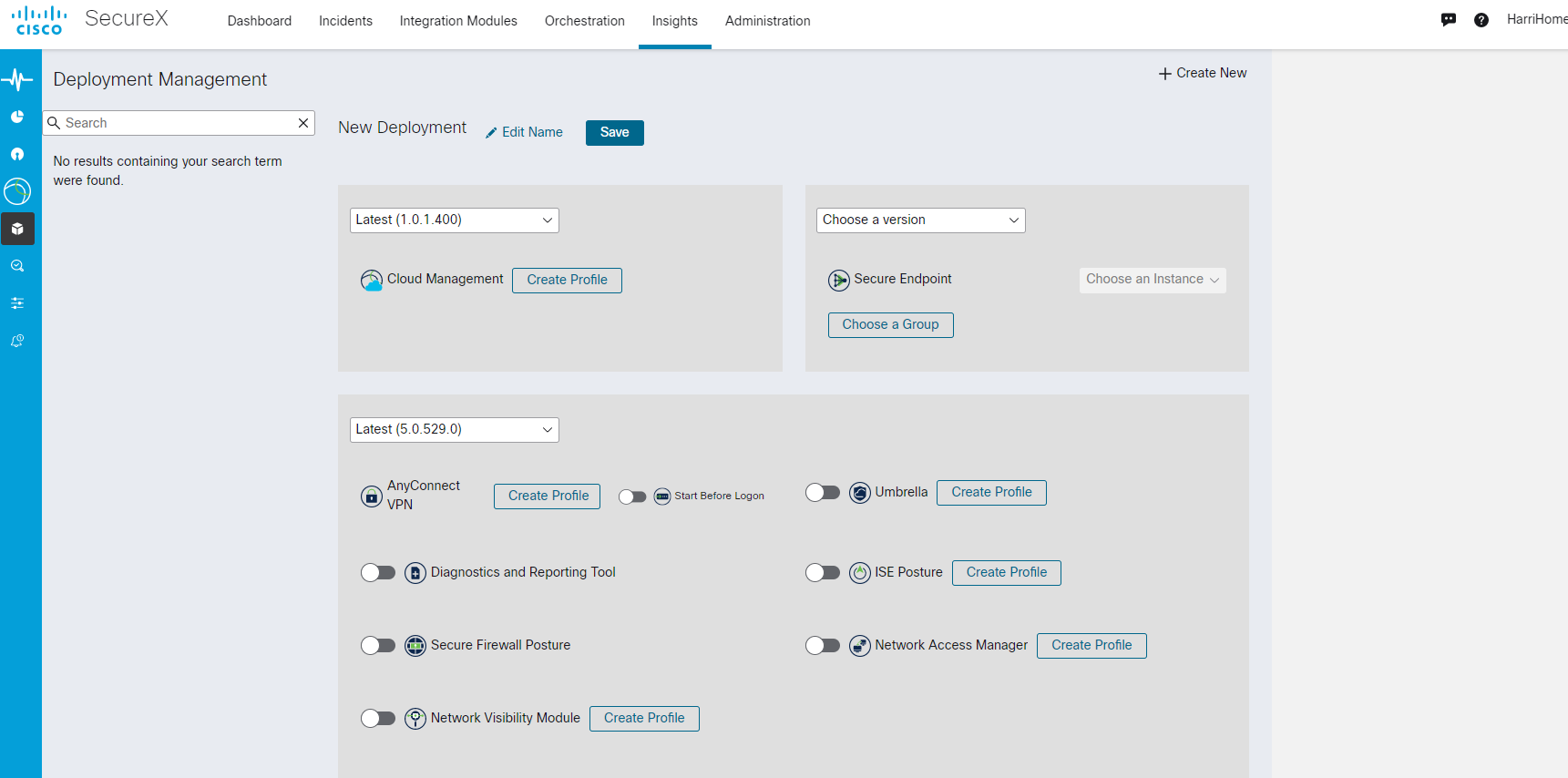Click the pulse activity sidebar icon
The width and height of the screenshot is (1568, 778).
tap(17, 80)
